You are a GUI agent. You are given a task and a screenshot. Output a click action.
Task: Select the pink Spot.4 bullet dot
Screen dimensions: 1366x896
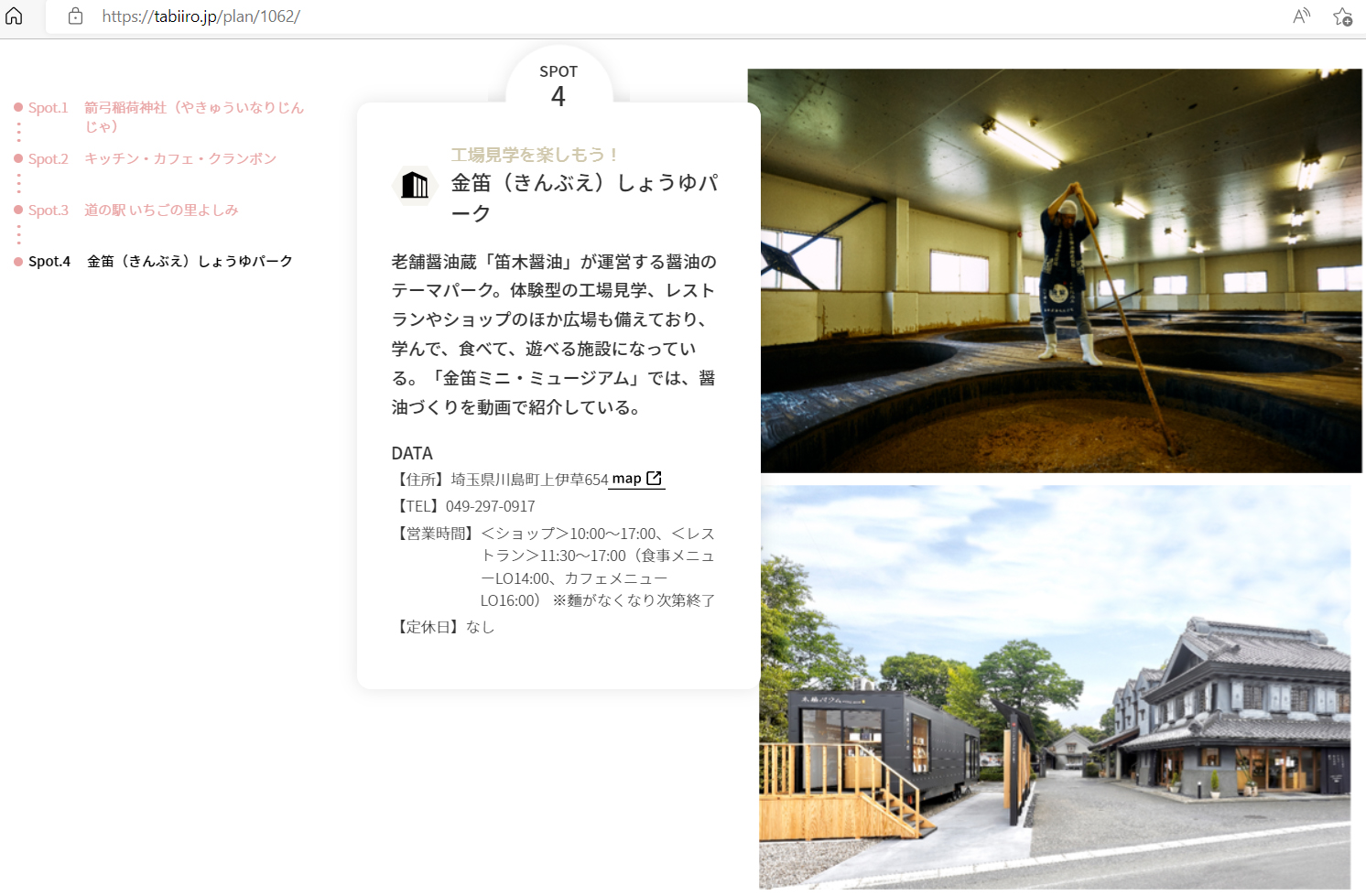pyautogui.click(x=18, y=262)
